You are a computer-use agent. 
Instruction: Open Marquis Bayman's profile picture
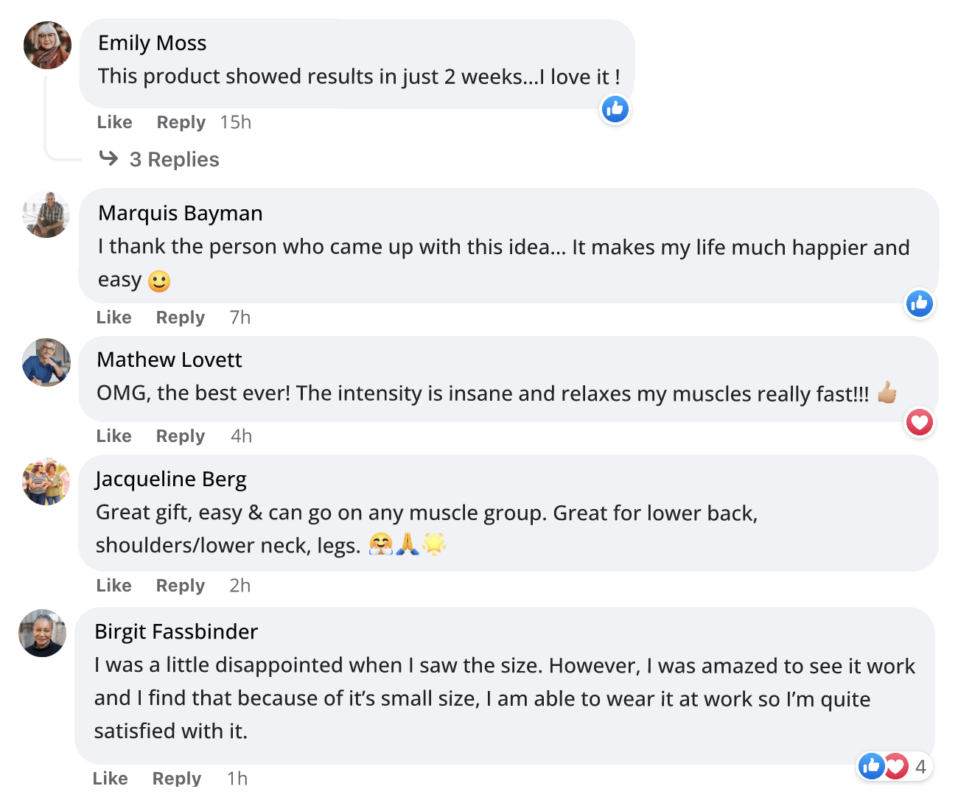pyautogui.click(x=47, y=214)
